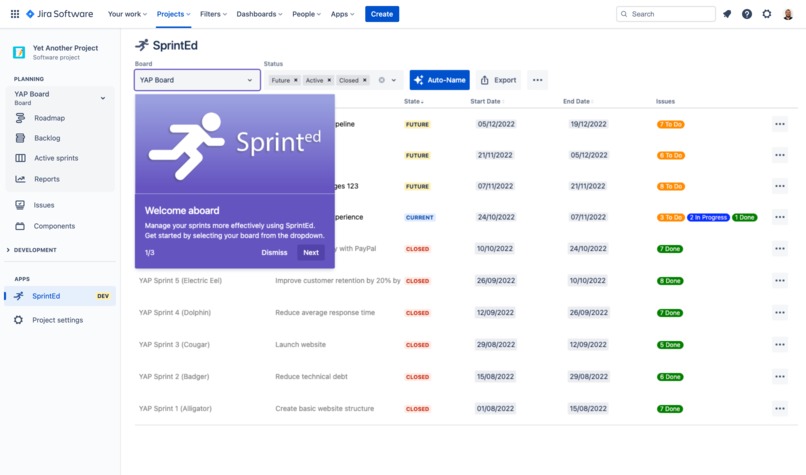Click the Create button
The image size is (806, 475).
382,14
